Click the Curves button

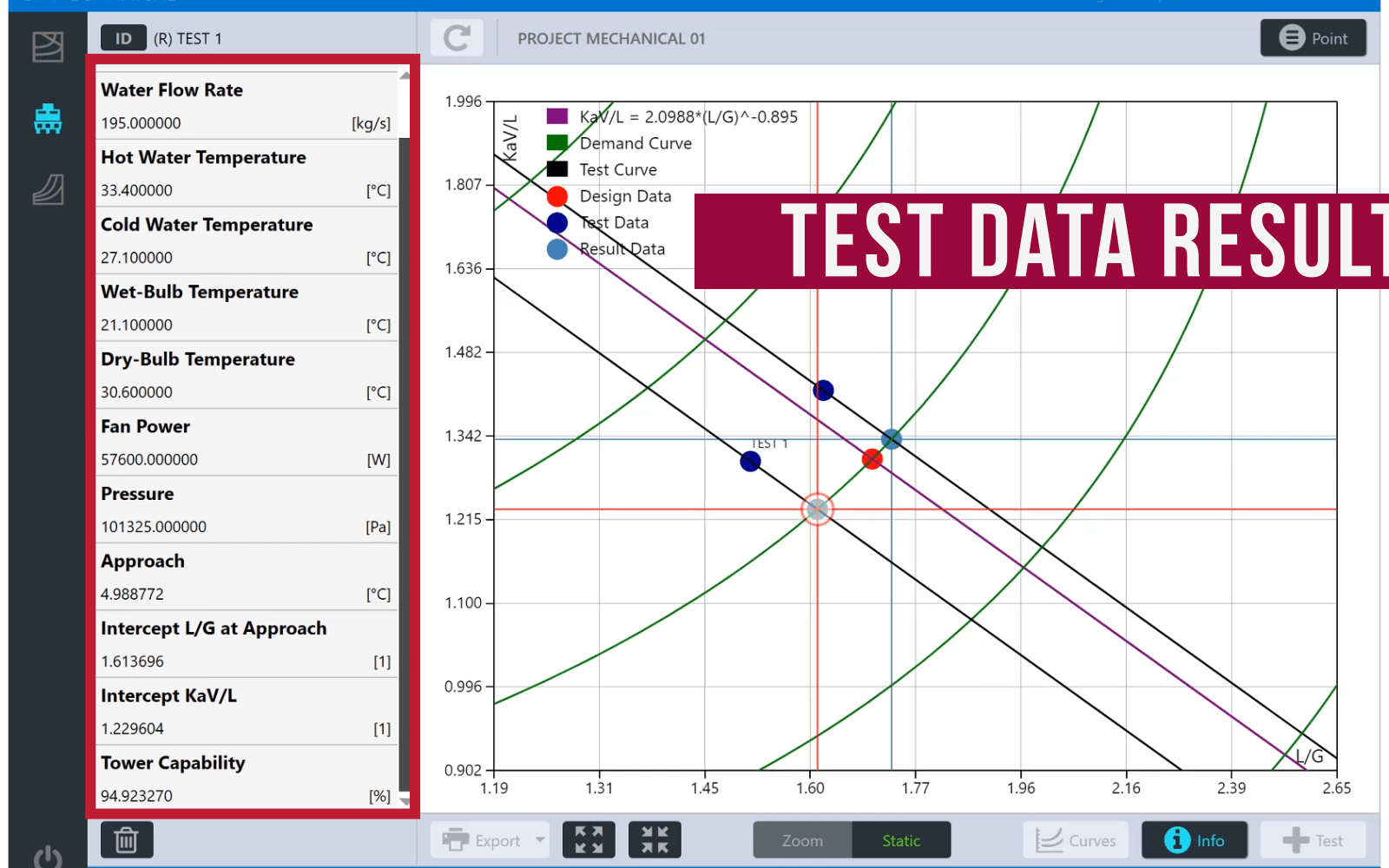pyautogui.click(x=1076, y=840)
